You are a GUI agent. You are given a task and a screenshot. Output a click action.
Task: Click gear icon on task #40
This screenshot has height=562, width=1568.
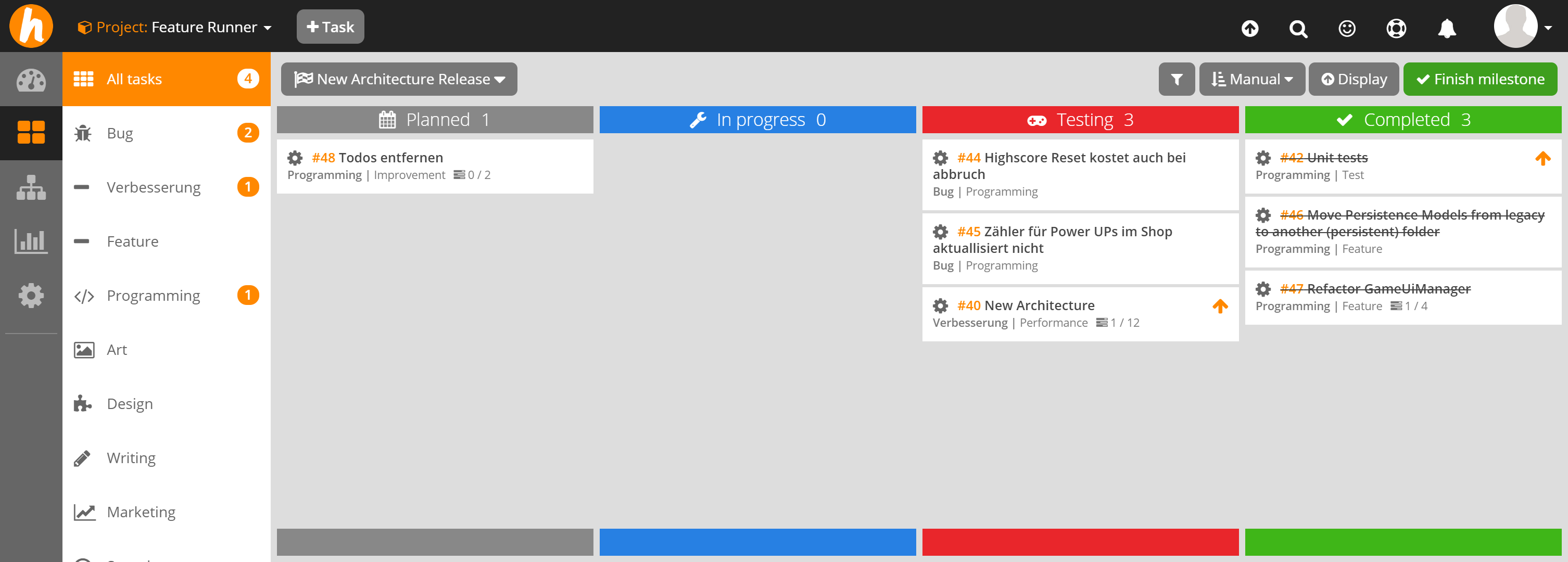(x=940, y=305)
